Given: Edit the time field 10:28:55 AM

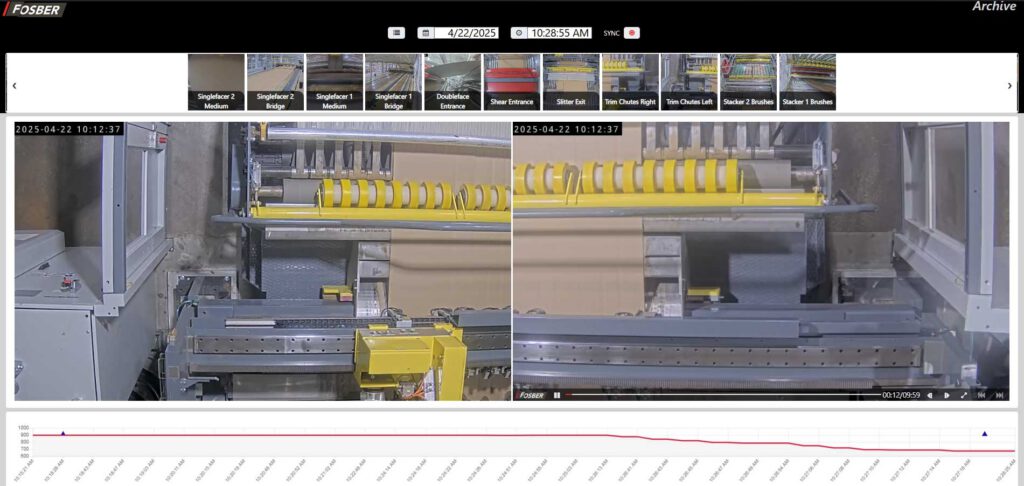Looking at the screenshot, I should 560,33.
